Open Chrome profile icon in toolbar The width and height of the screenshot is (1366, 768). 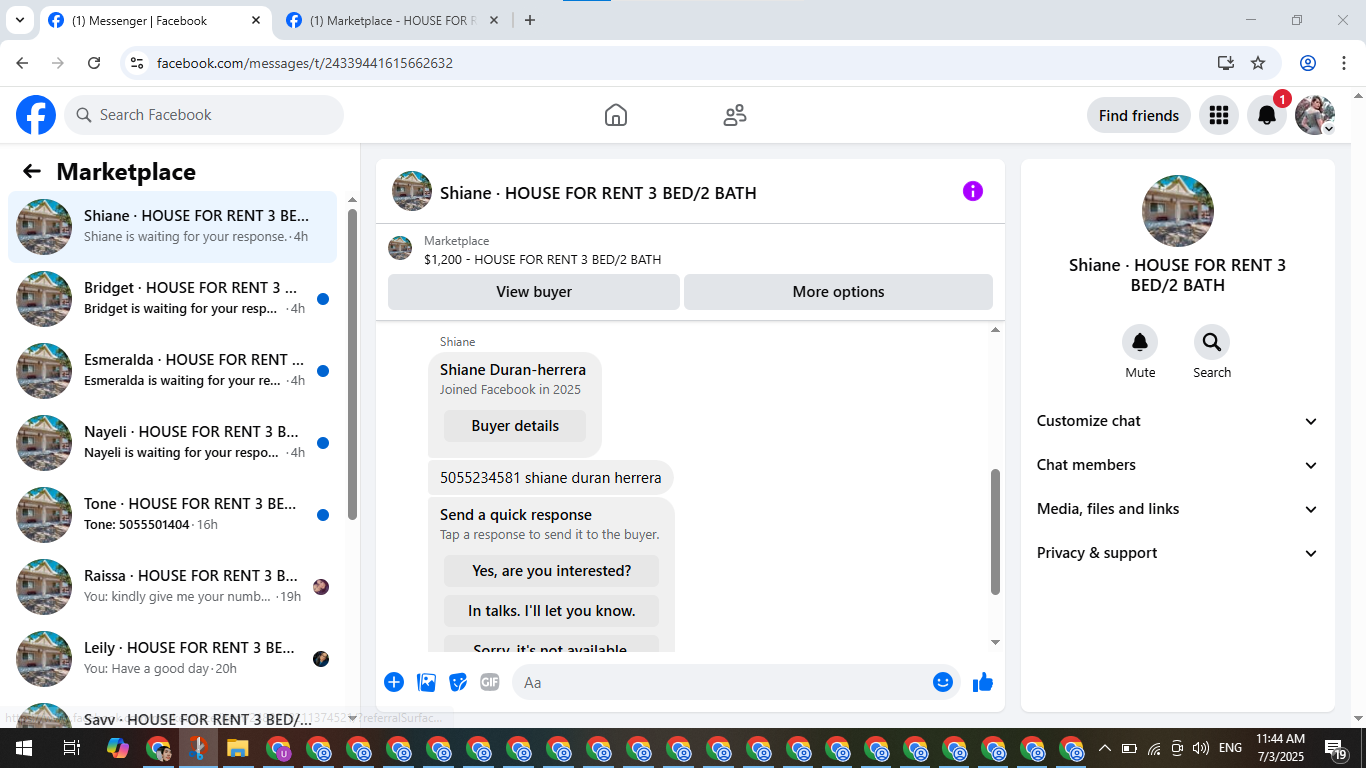pos(1308,63)
